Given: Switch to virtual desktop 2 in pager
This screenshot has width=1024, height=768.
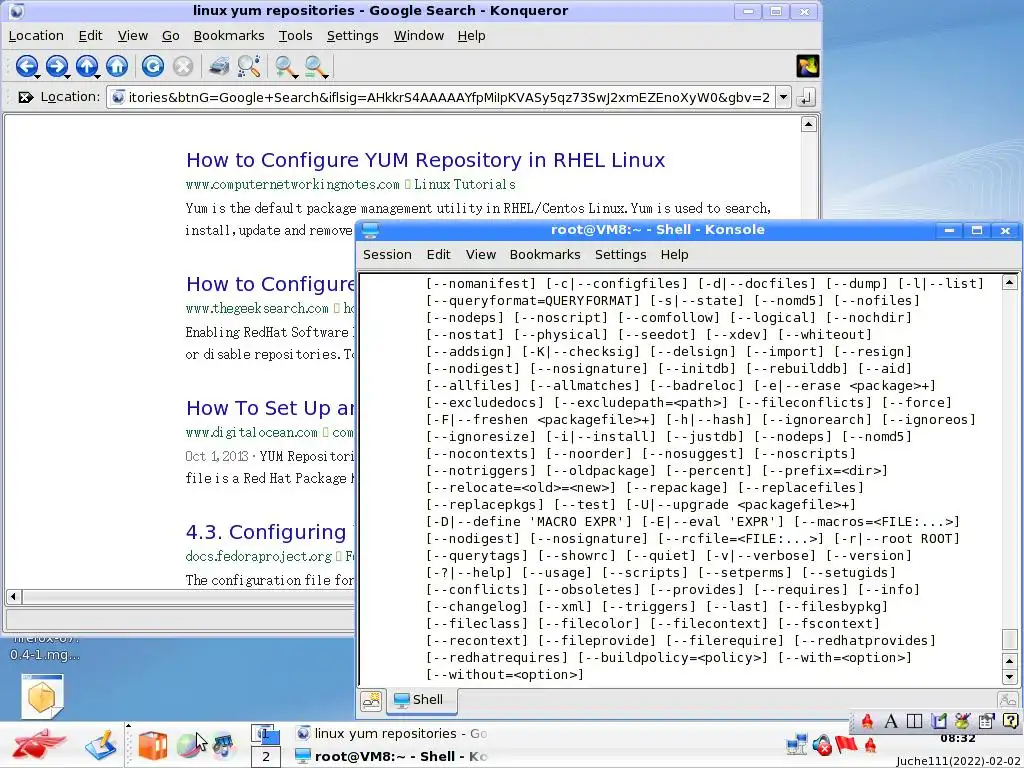Looking at the screenshot, I should coord(266,757).
